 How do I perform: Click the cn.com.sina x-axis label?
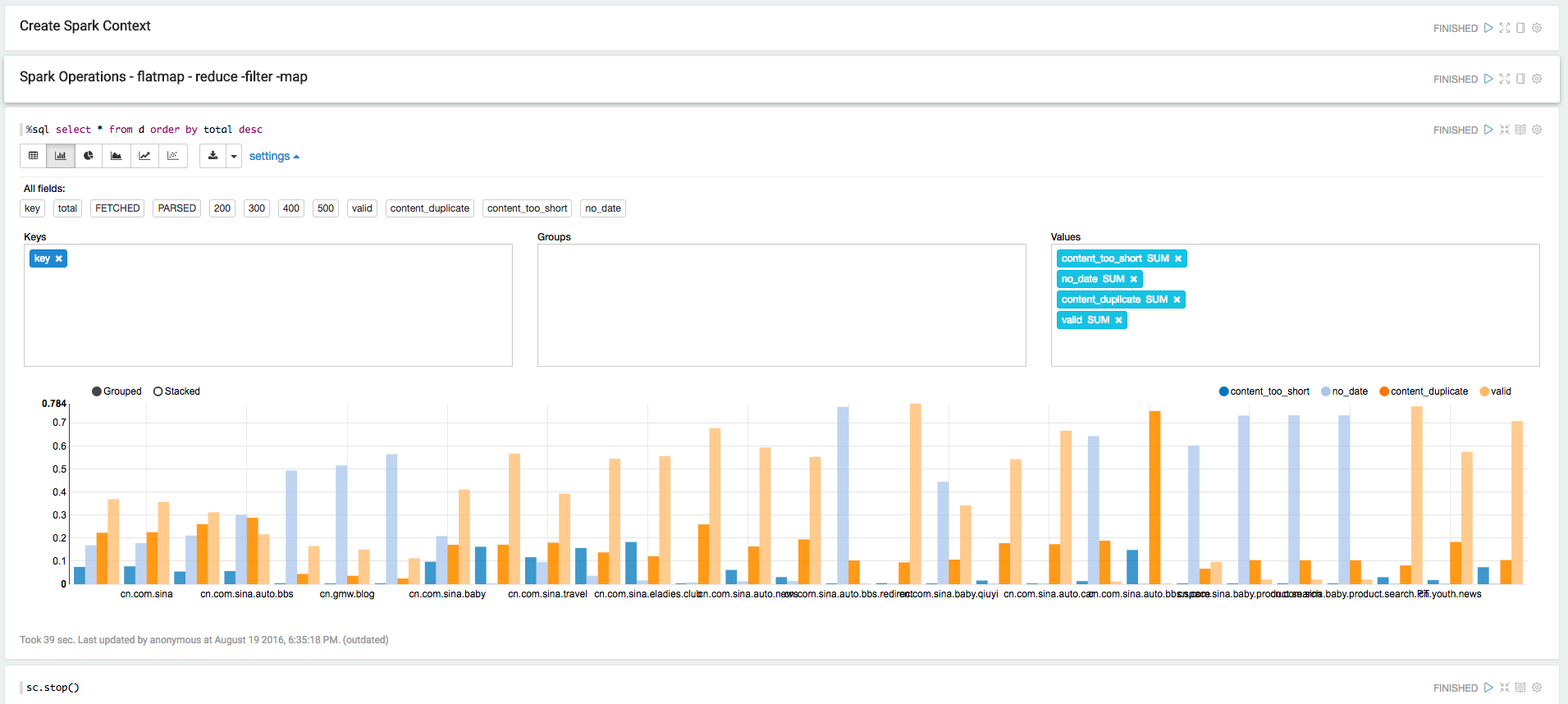point(147,594)
